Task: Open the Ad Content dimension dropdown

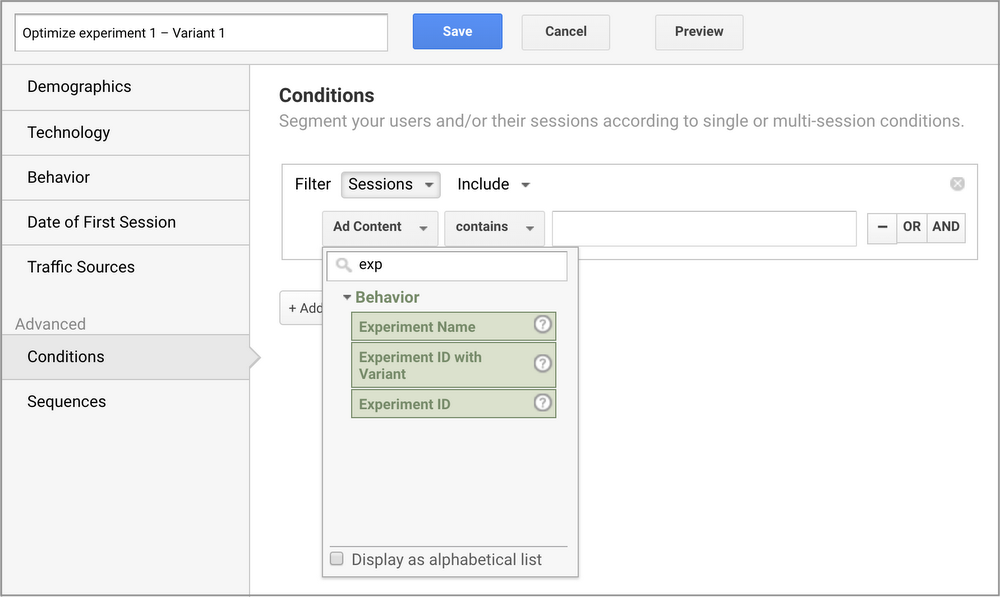Action: 380,228
